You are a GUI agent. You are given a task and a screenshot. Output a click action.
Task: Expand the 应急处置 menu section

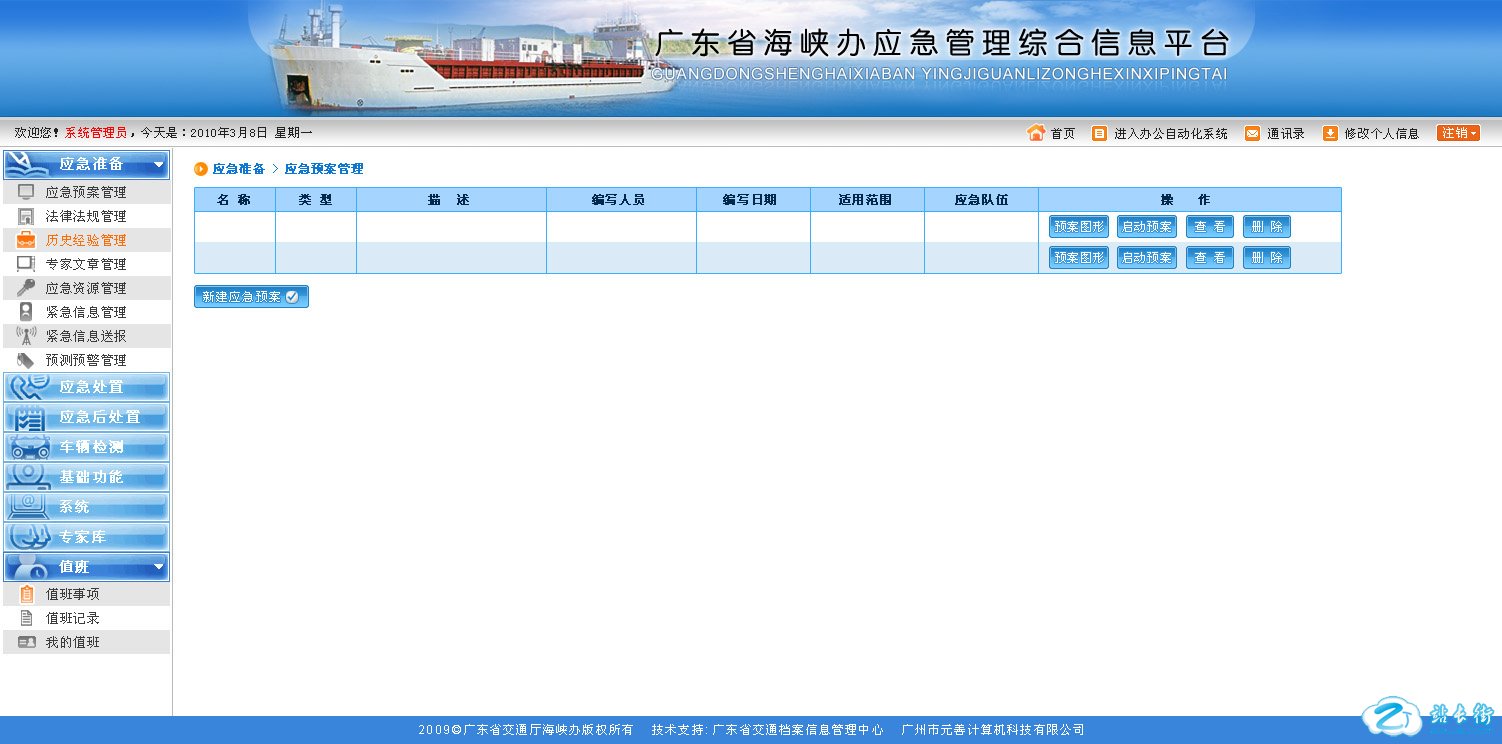(x=87, y=387)
